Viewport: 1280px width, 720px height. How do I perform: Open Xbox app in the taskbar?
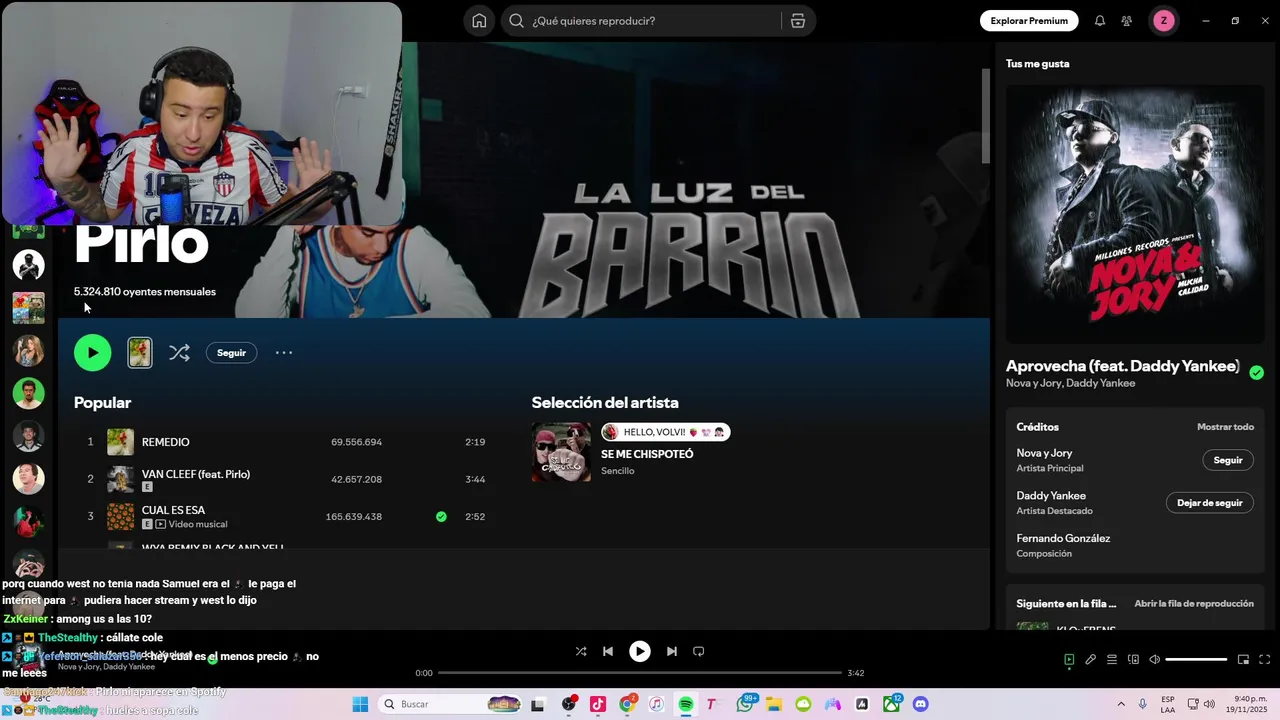coord(891,705)
